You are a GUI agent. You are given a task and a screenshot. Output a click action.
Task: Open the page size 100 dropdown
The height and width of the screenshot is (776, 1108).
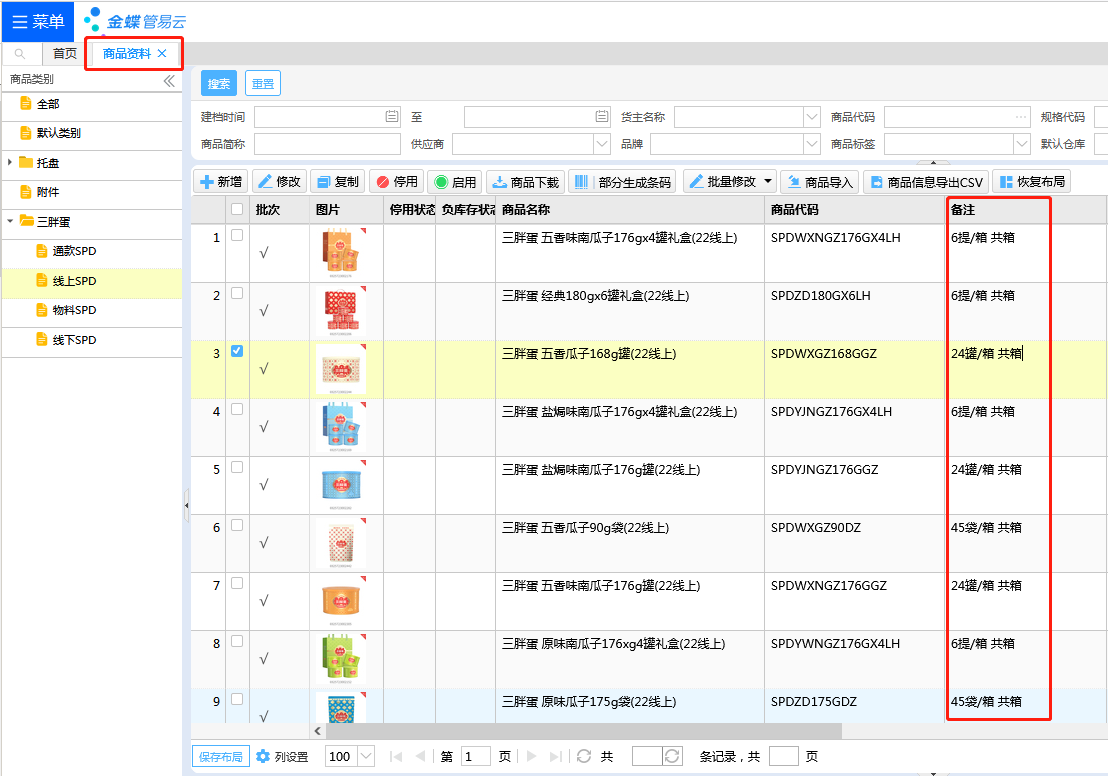[x=365, y=756]
